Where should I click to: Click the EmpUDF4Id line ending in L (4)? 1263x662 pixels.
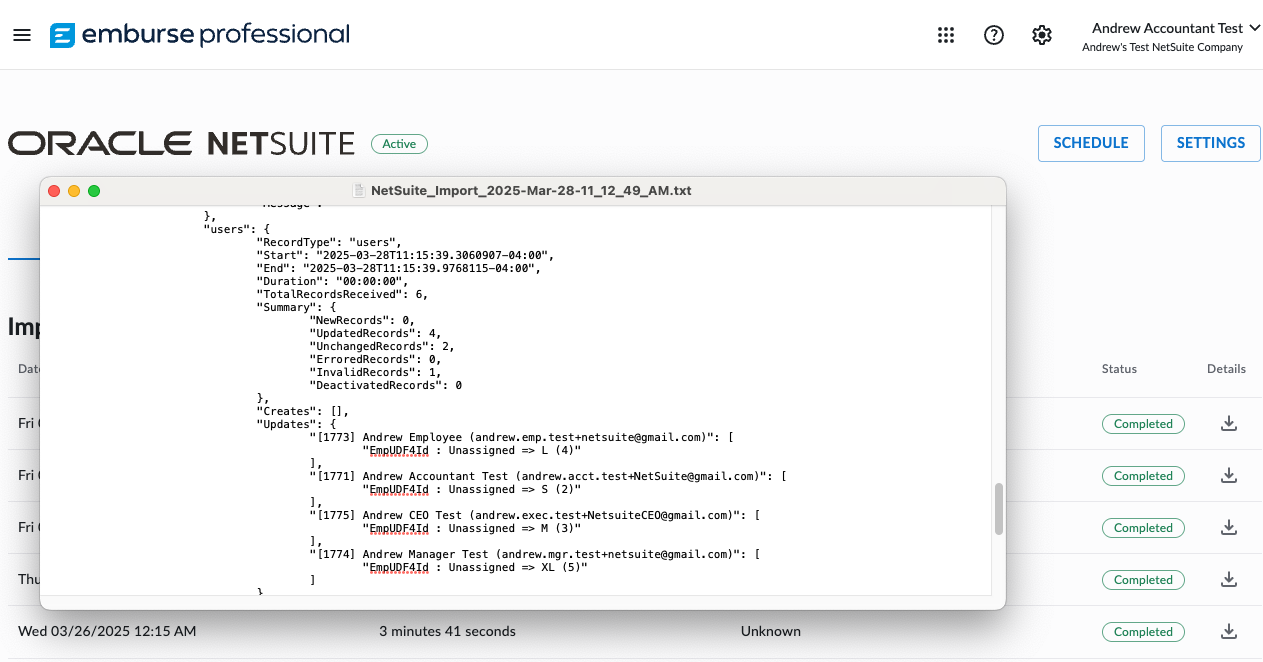[x=471, y=450]
